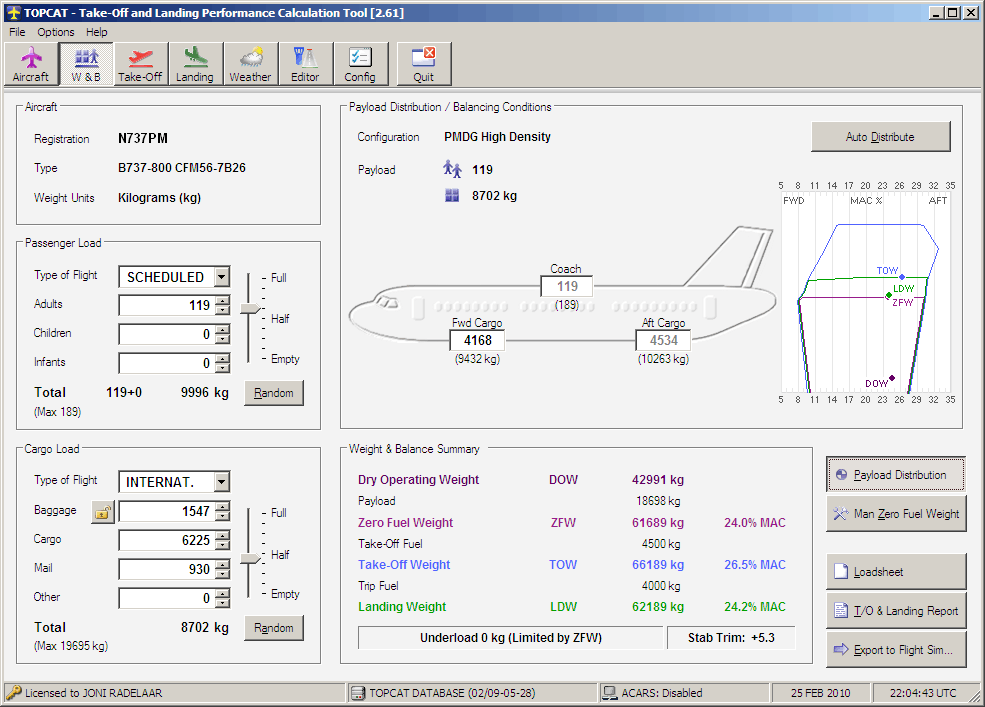The height and width of the screenshot is (707, 985).
Task: Click the Fwd Cargo weight field
Action: [x=477, y=340]
